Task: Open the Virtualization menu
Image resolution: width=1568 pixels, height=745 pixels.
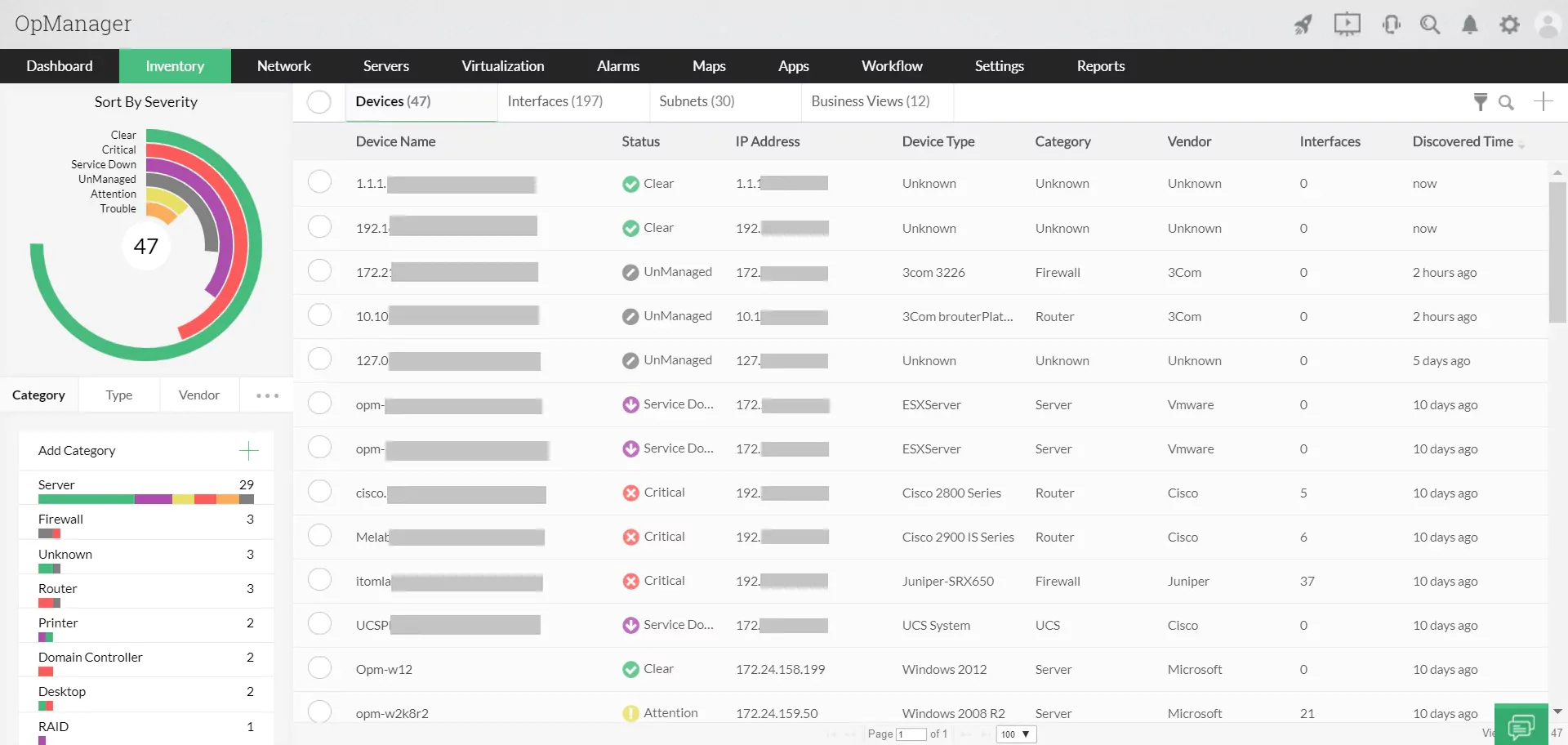Action: pyautogui.click(x=503, y=65)
